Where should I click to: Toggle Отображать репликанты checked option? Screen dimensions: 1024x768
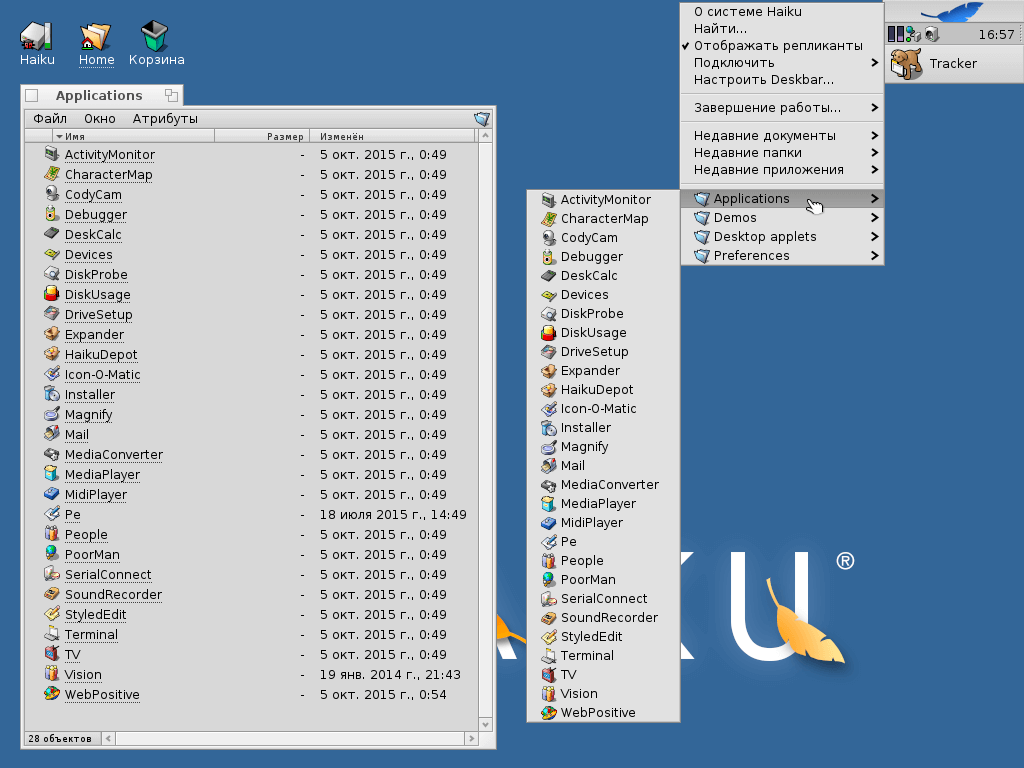782,46
